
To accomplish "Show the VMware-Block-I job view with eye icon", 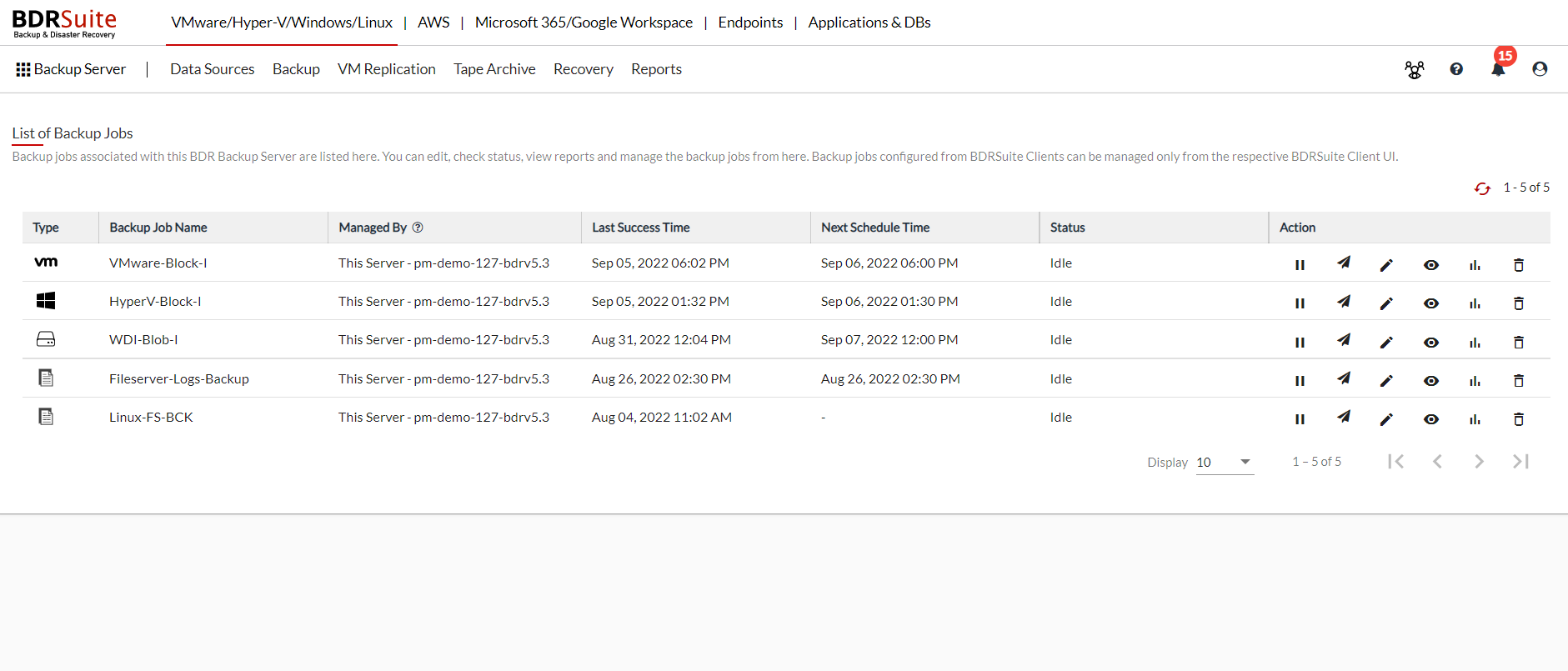I will pos(1430,265).
